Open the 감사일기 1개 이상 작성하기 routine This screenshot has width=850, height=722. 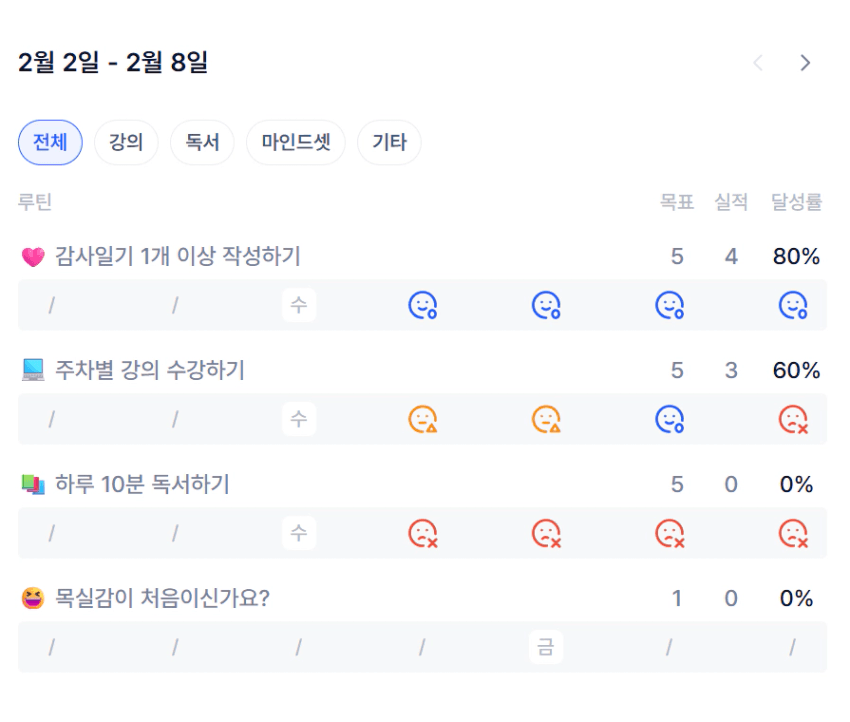(178, 257)
